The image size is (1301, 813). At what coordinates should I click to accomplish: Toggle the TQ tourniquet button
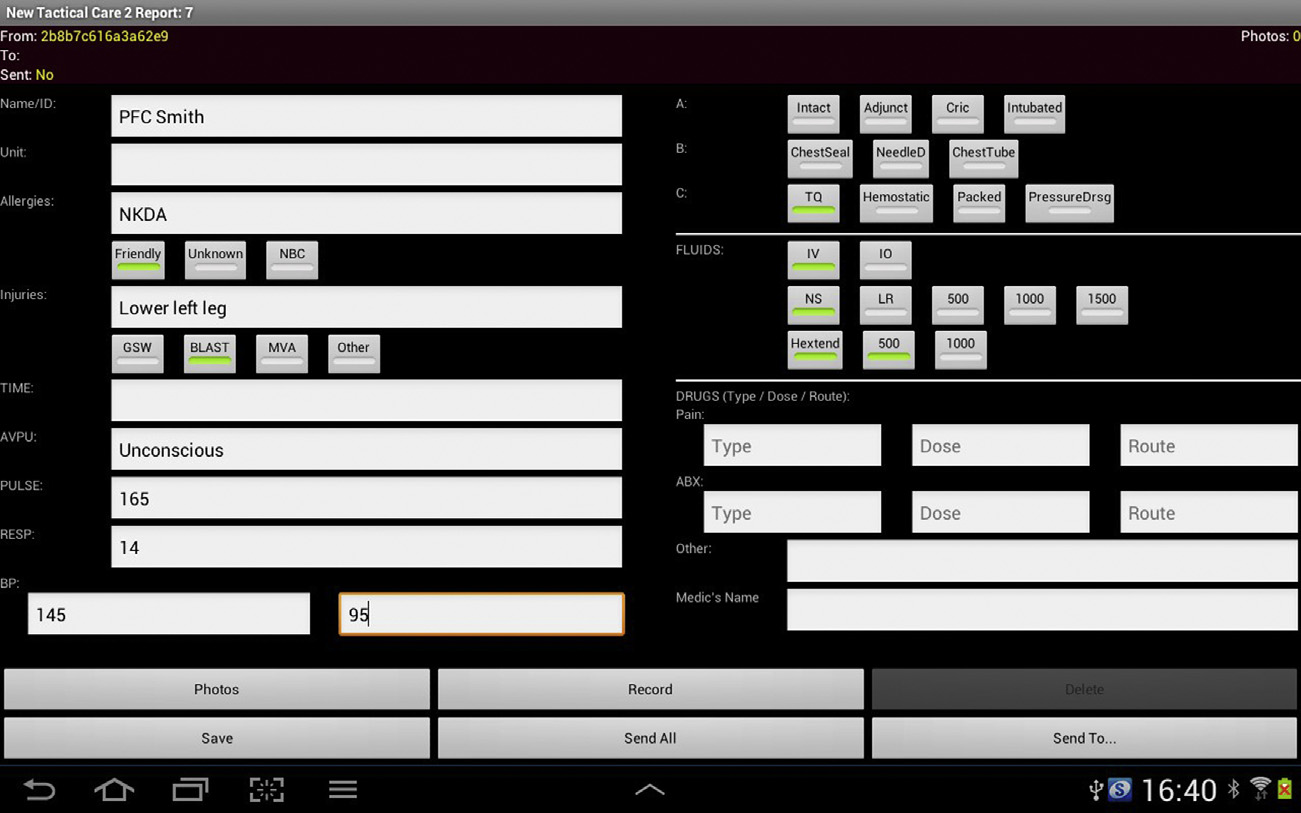click(813, 202)
